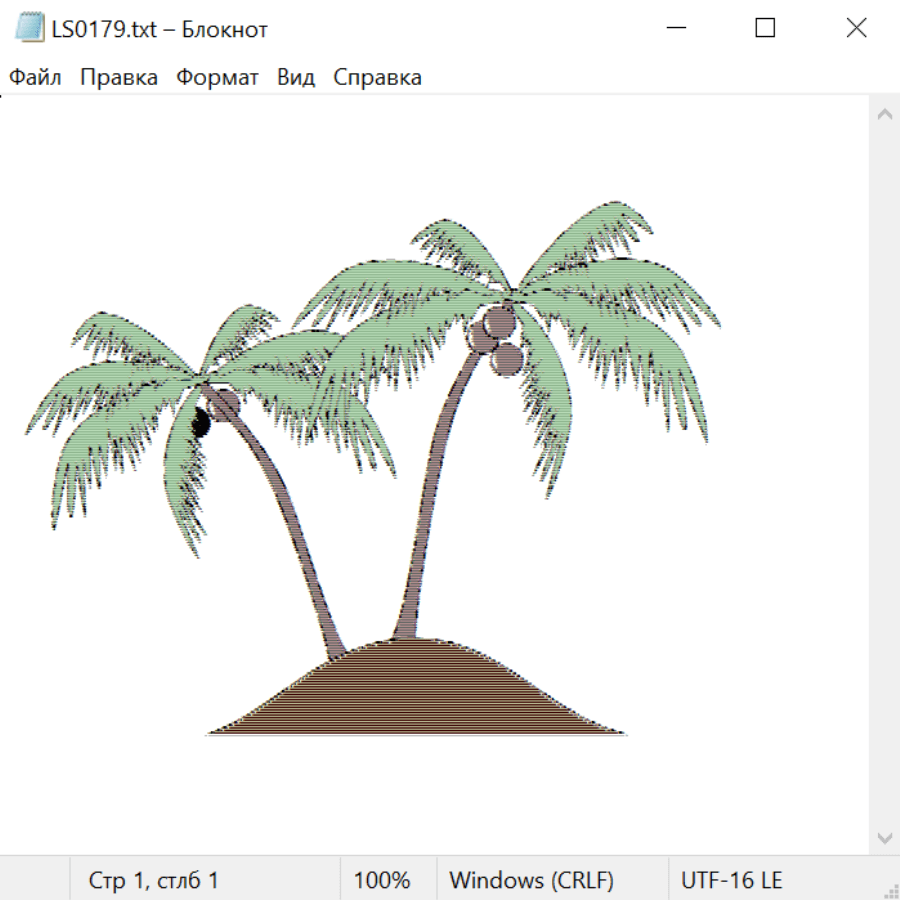The height and width of the screenshot is (900, 900).
Task: Open the Справка menu
Action: [x=377, y=78]
